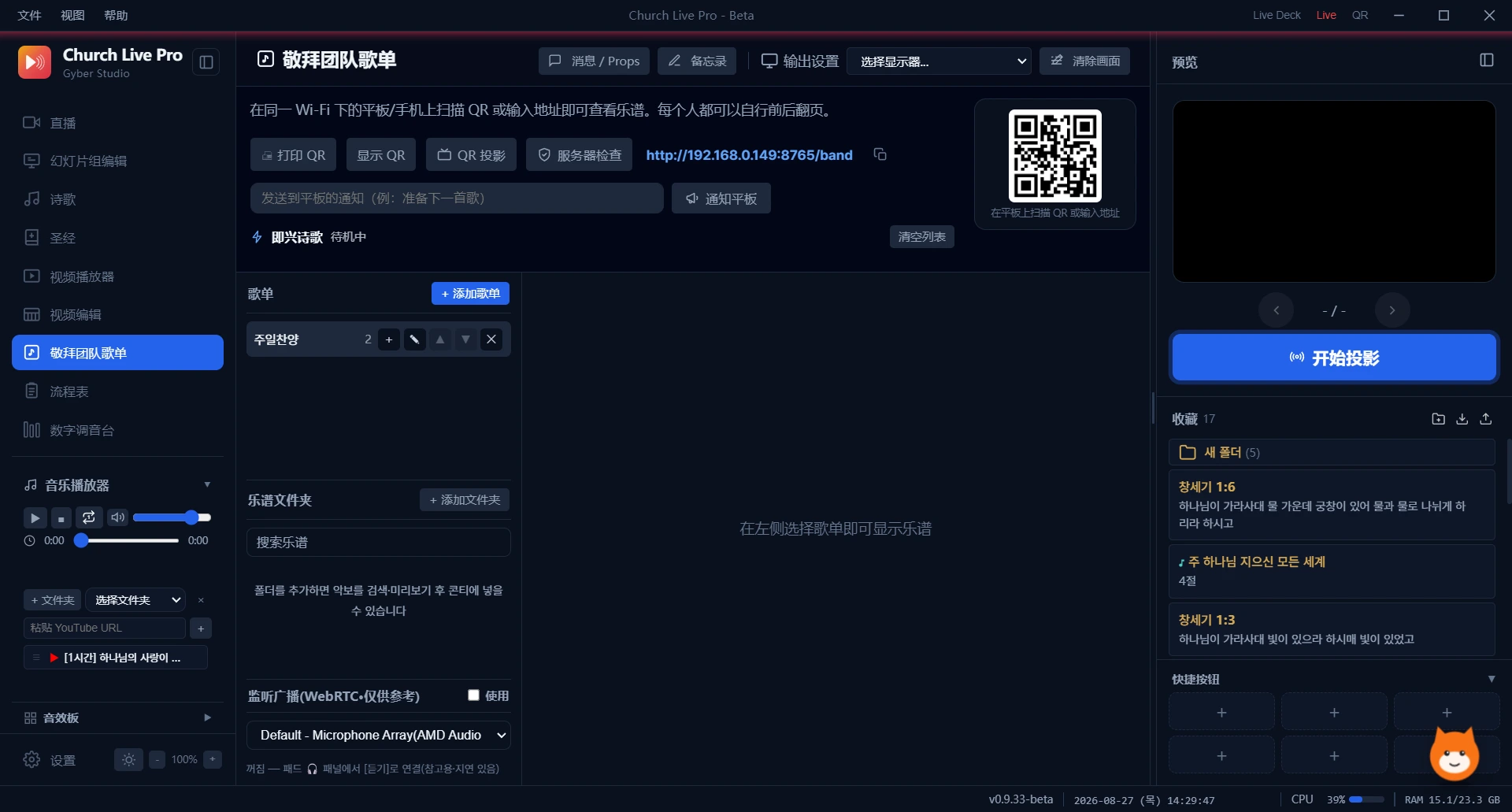Viewport: 1512px width, 812px height.
Task: Move 주일찬양 setlist up
Action: coord(440,339)
